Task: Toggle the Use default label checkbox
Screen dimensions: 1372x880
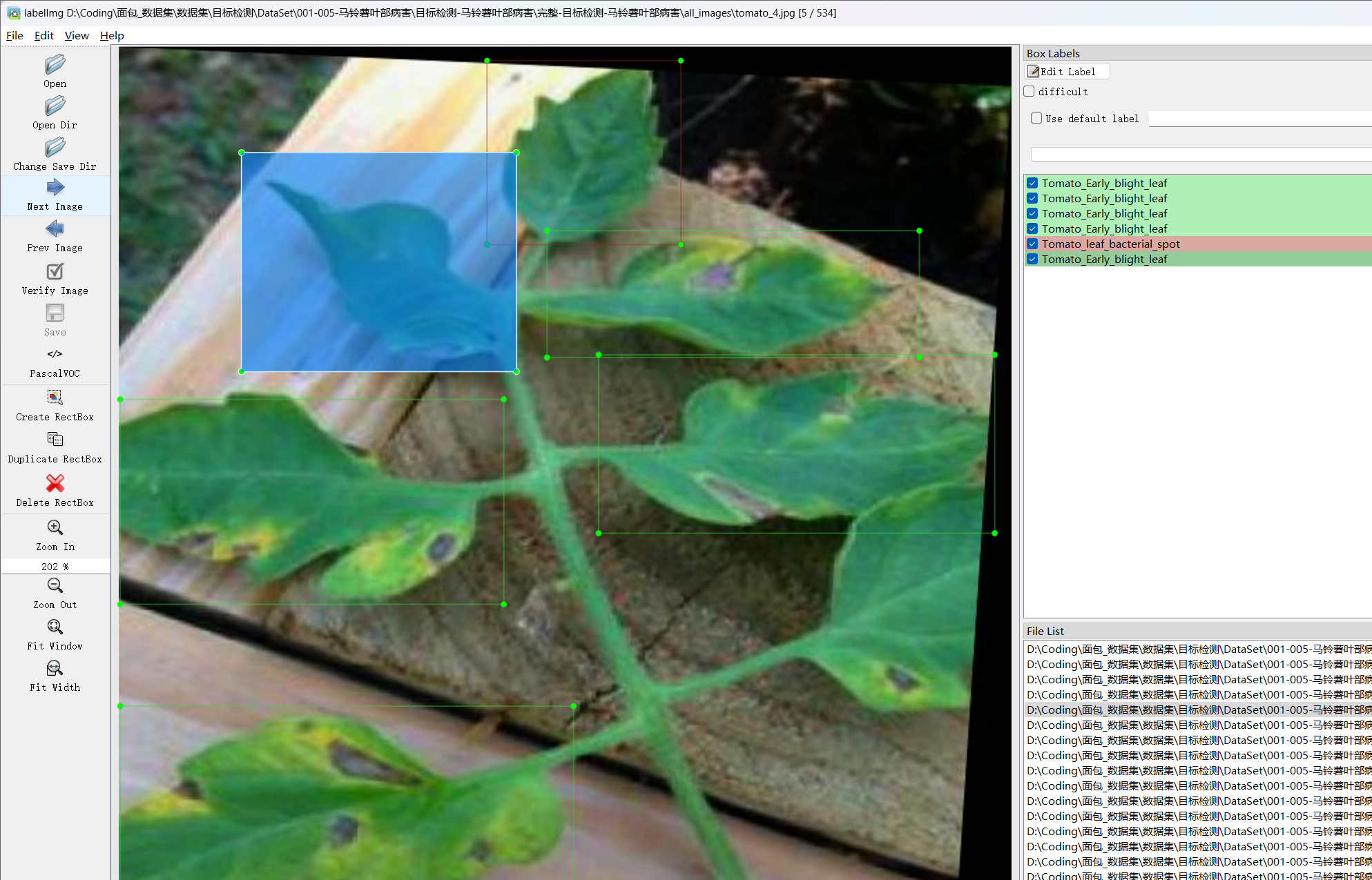Action: 1036,118
